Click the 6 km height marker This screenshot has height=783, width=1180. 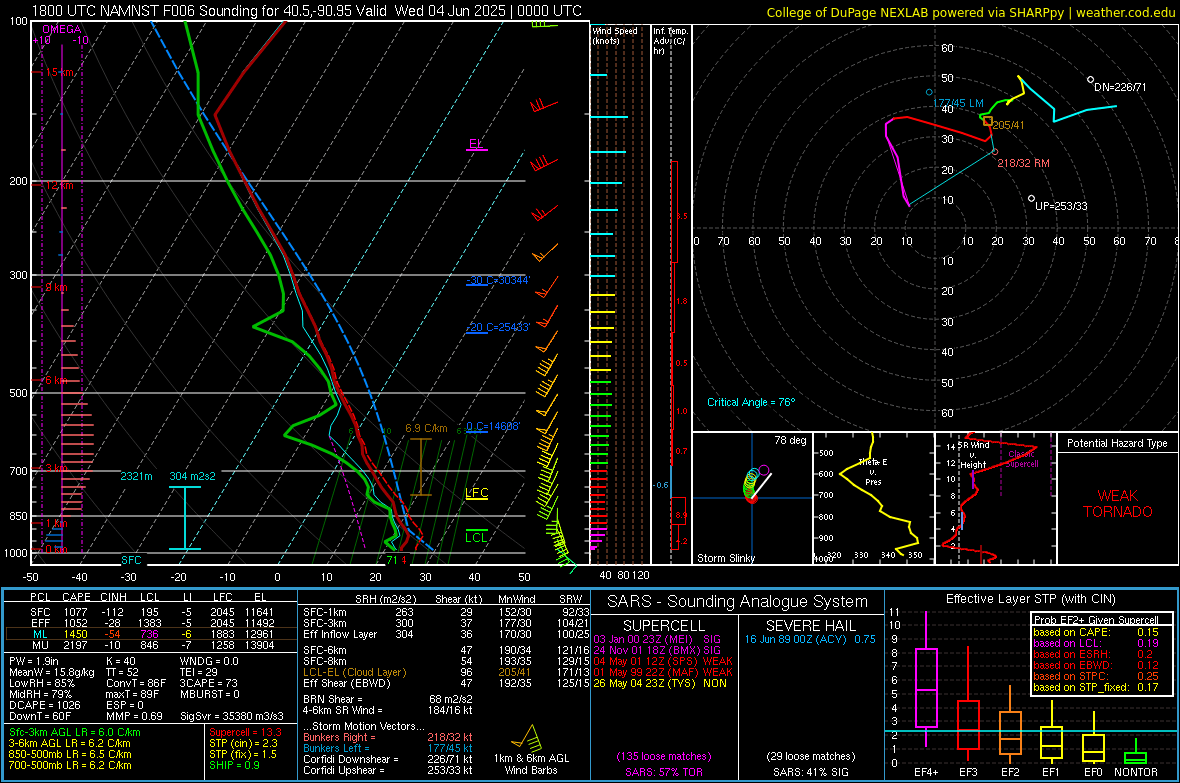pyautogui.click(x=56, y=380)
